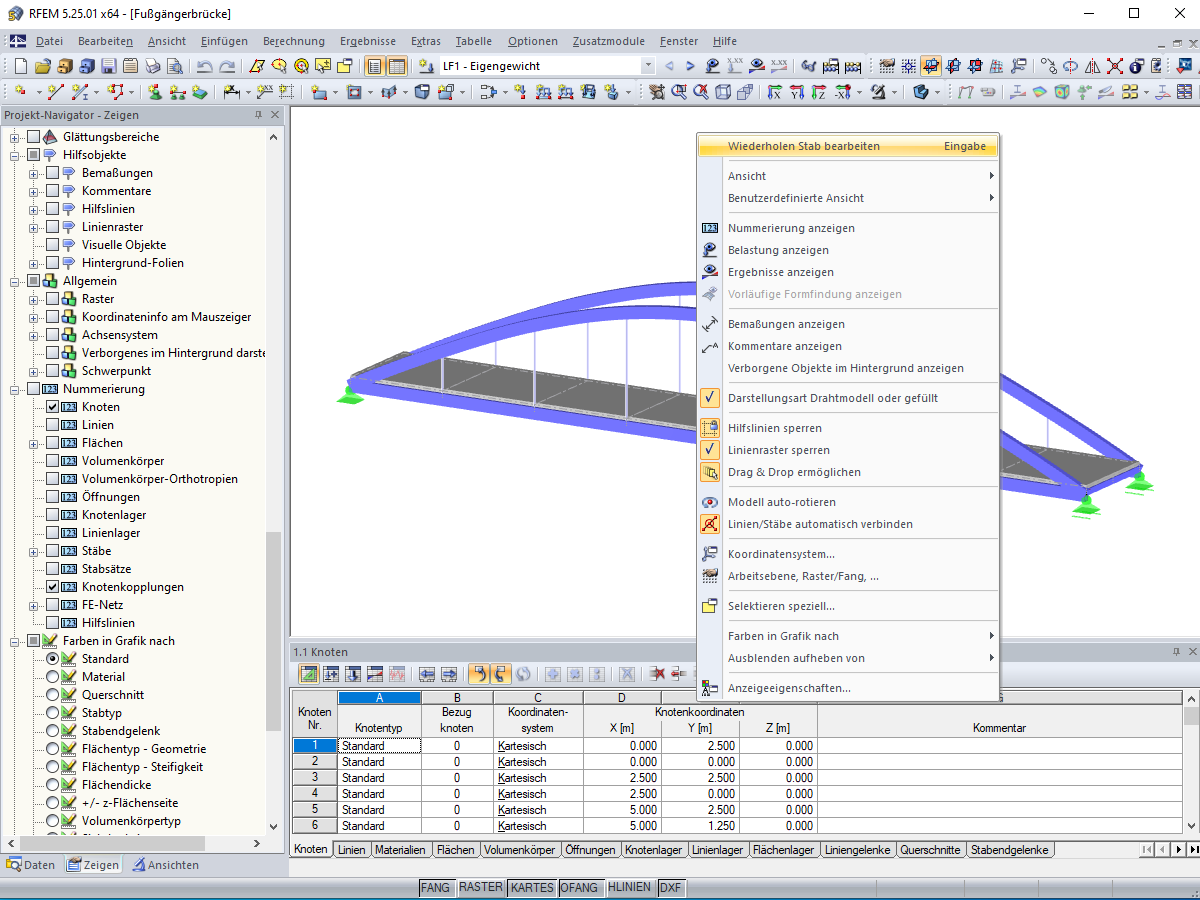Select the Stabtyp radio button
The height and width of the screenshot is (900, 1200).
pyautogui.click(x=53, y=713)
